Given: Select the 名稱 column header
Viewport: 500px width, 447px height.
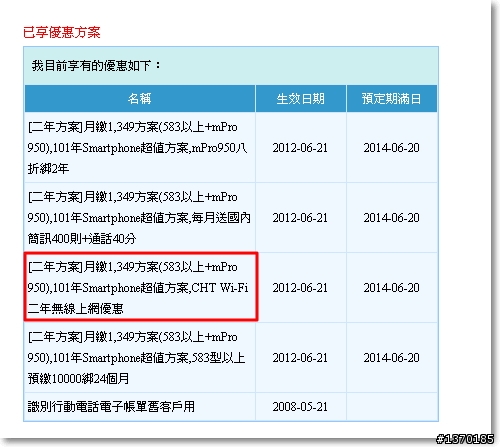Looking at the screenshot, I should point(140,99).
